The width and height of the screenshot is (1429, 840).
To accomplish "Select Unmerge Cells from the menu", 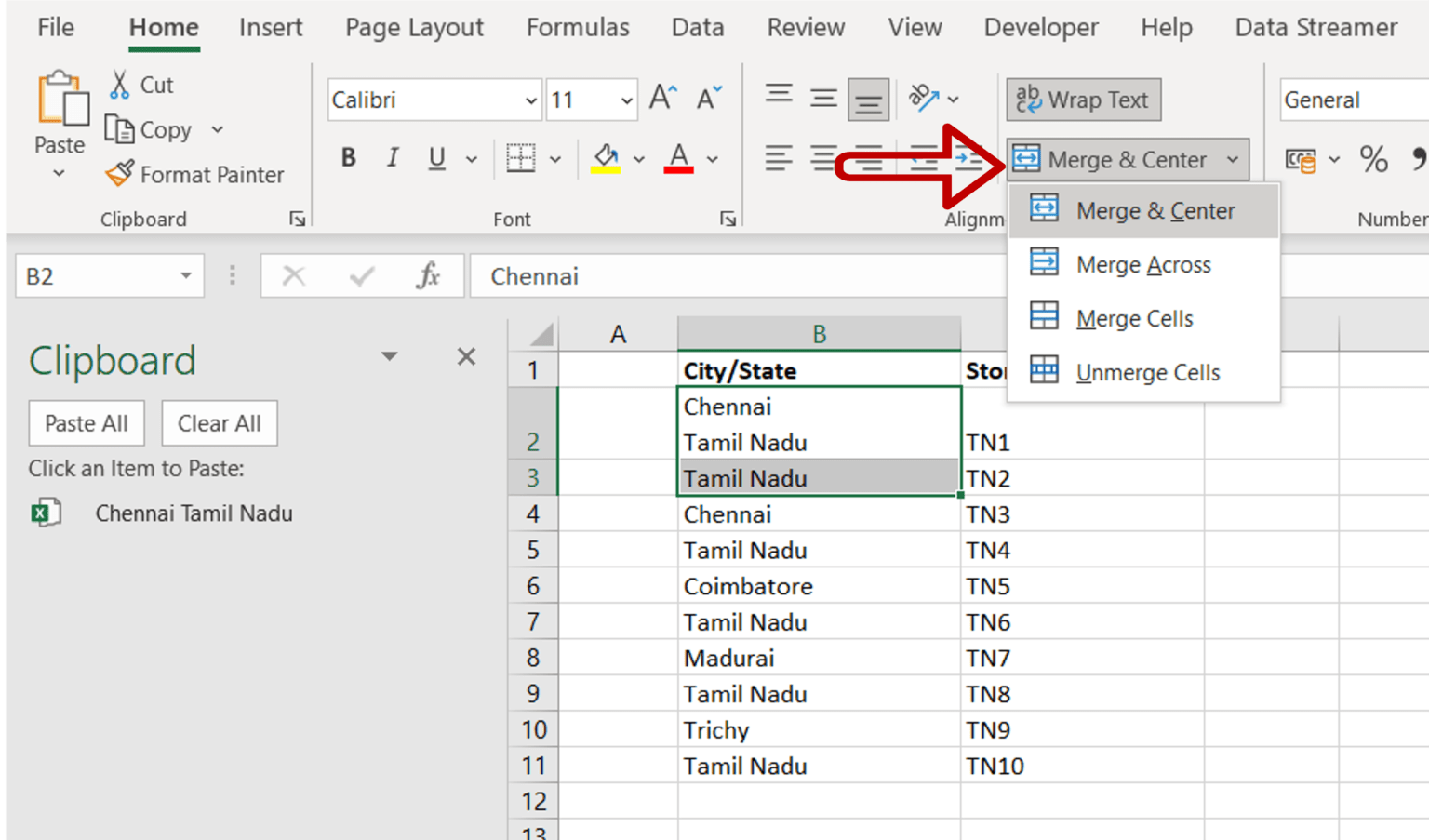I will (1147, 371).
